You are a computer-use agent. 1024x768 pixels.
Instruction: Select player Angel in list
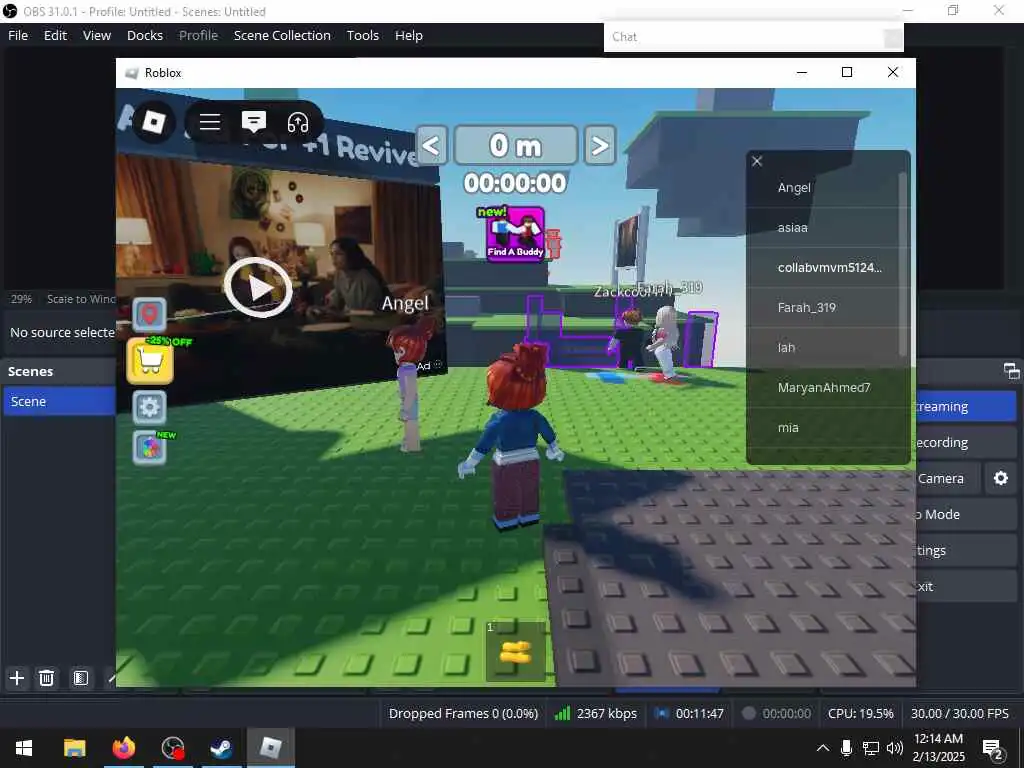pyautogui.click(x=823, y=188)
